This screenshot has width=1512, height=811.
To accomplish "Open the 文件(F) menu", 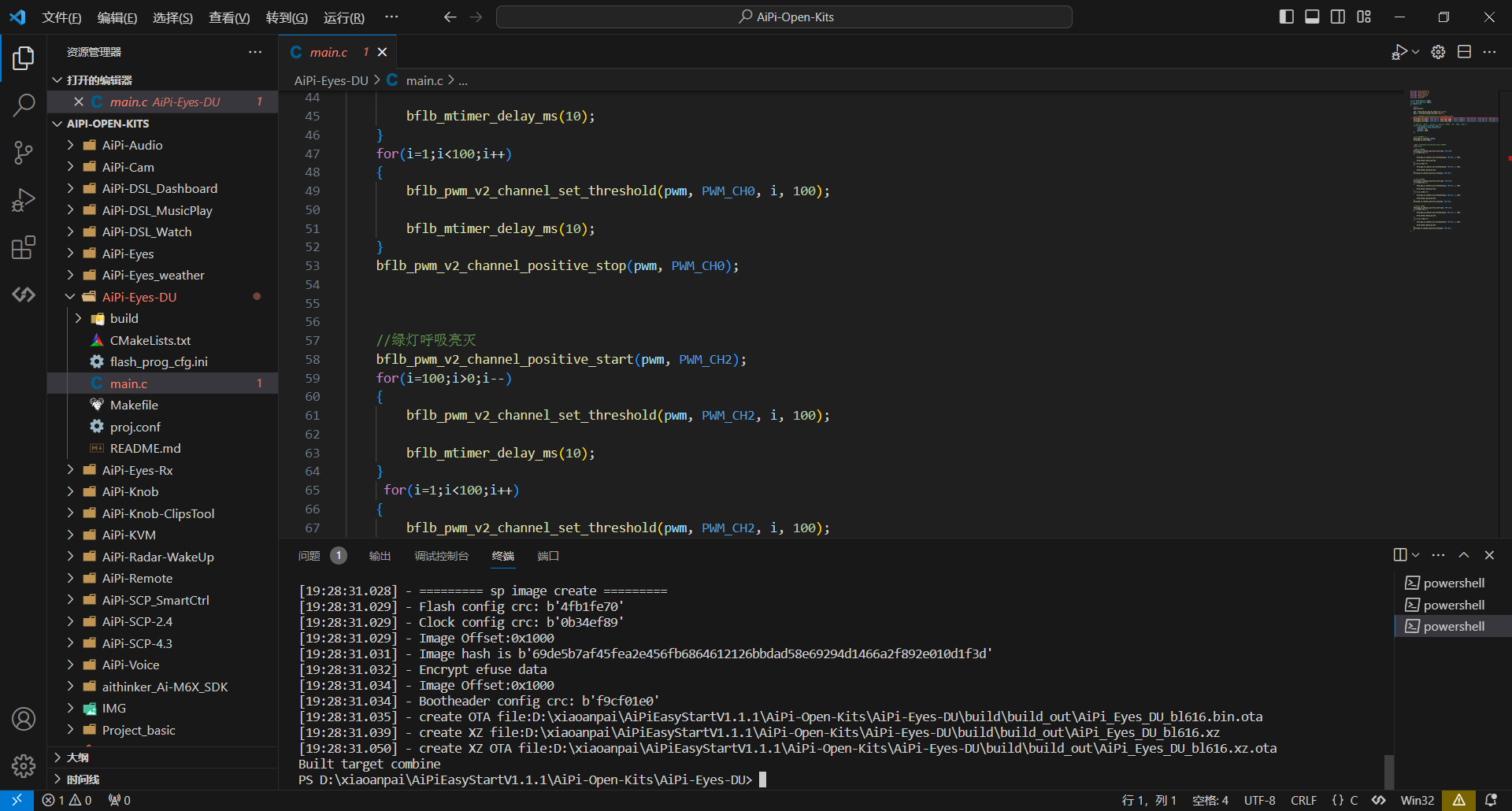I will 61,17.
